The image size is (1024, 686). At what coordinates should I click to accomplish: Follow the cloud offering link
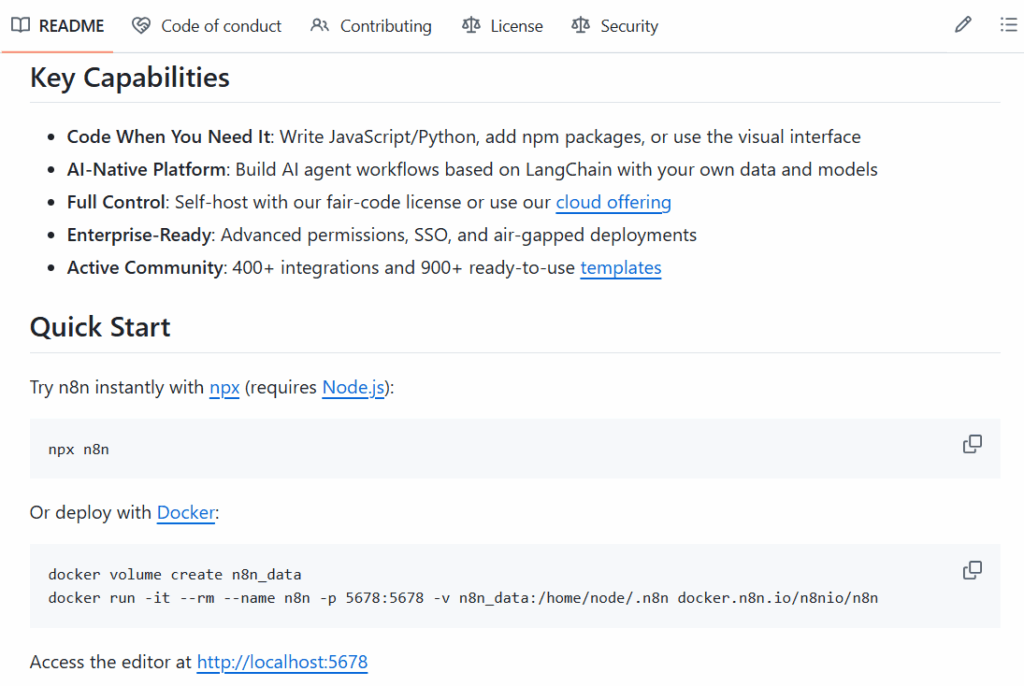coord(613,202)
